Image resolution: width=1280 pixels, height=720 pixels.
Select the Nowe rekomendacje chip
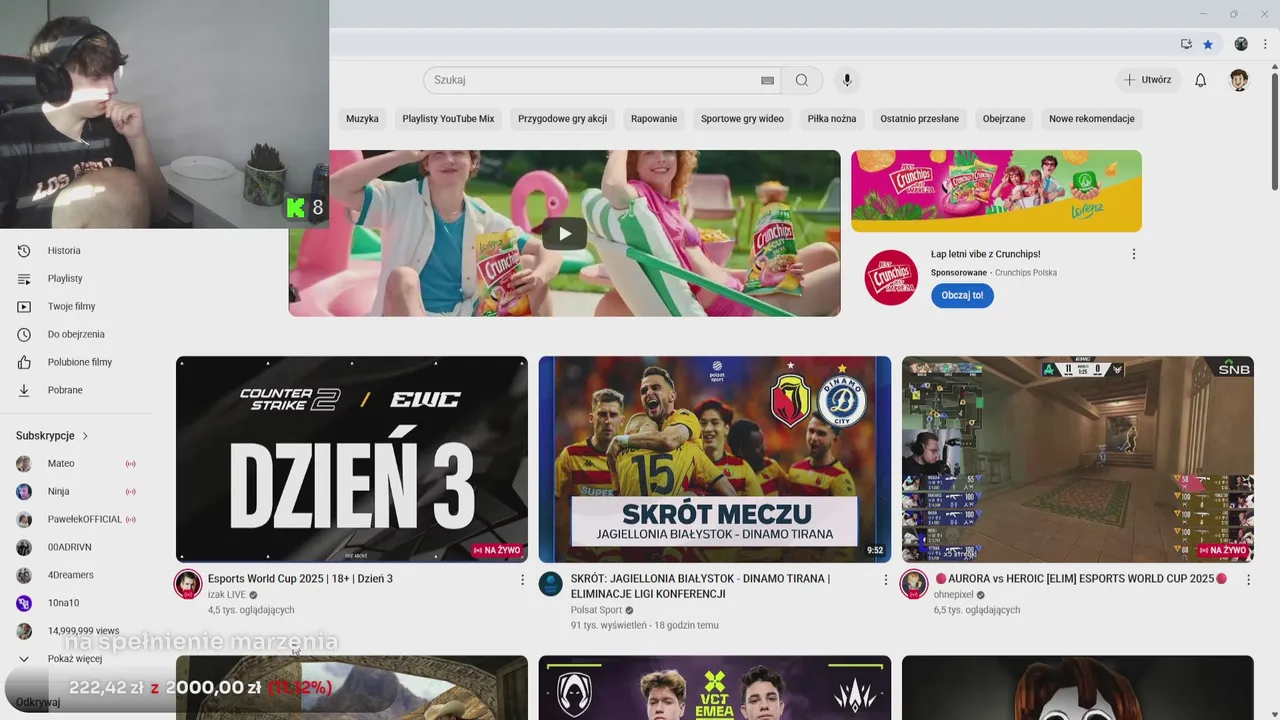tap(1091, 119)
